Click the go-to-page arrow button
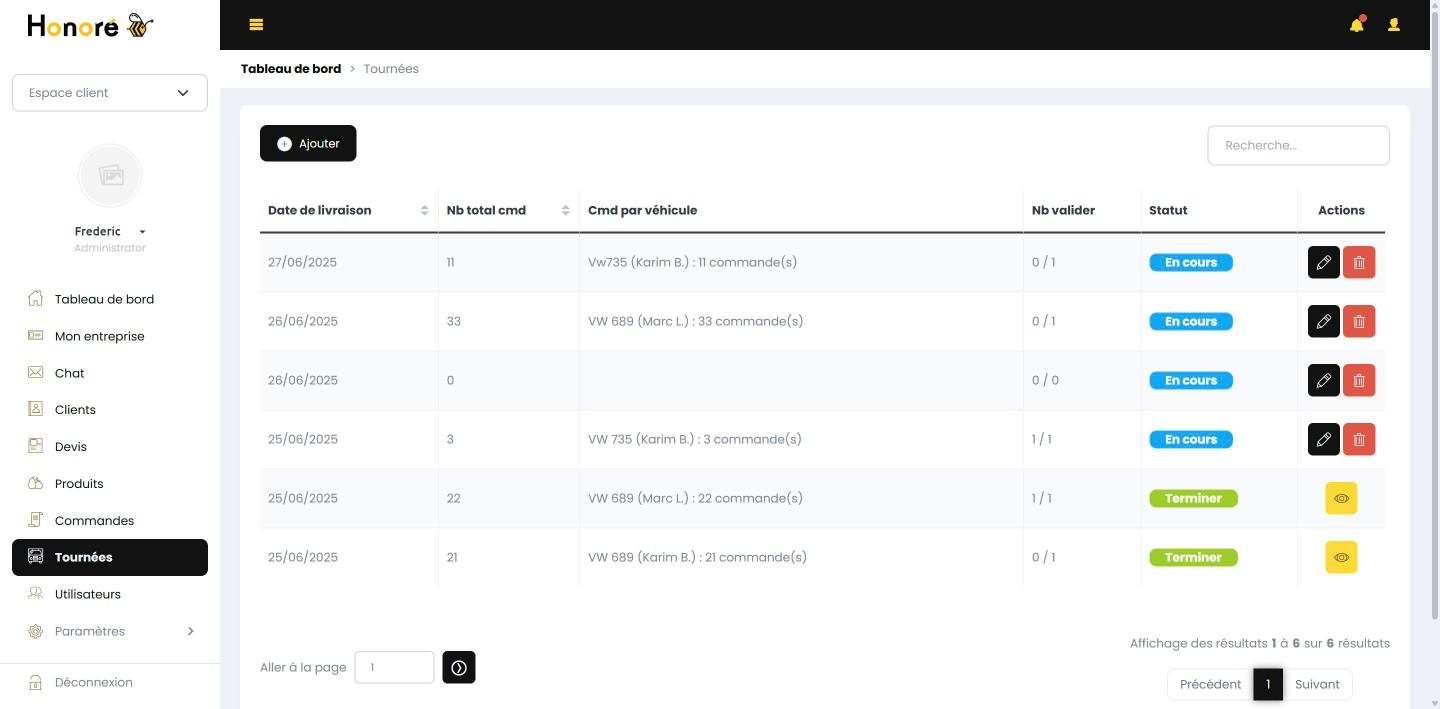 point(459,668)
